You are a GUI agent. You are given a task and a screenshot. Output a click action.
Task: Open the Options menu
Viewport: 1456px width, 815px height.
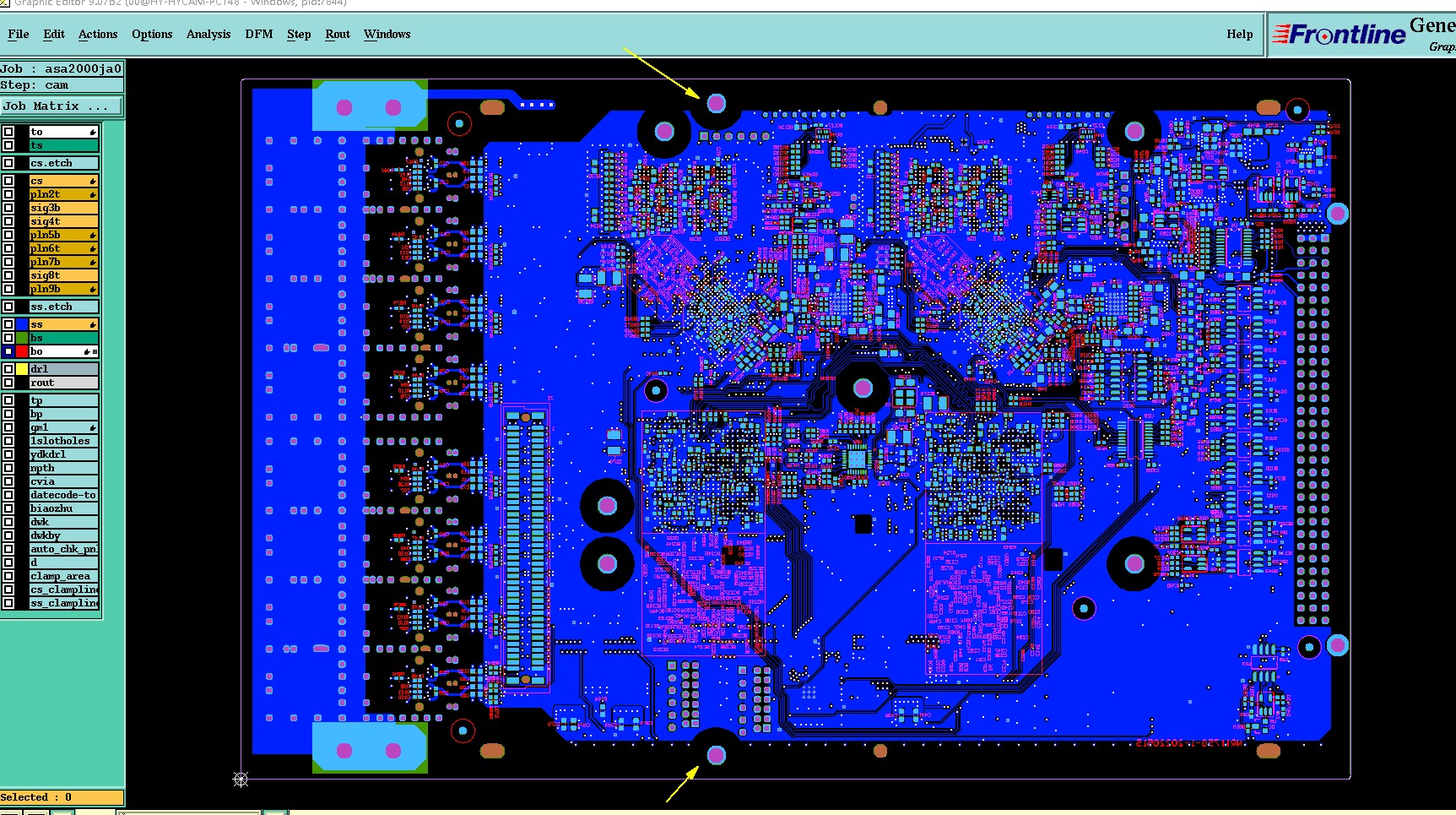(x=152, y=35)
